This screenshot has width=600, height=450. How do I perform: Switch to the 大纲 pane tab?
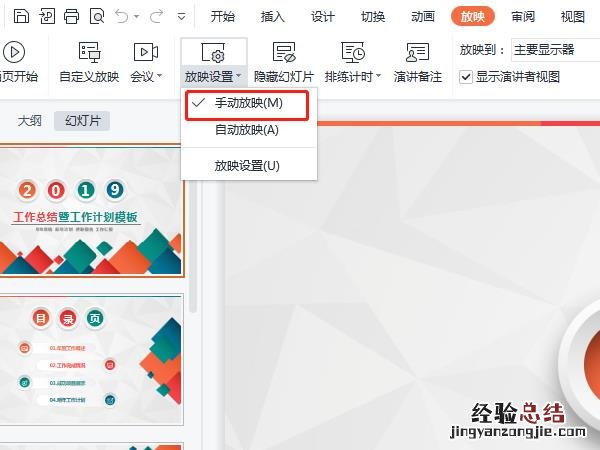point(29,121)
